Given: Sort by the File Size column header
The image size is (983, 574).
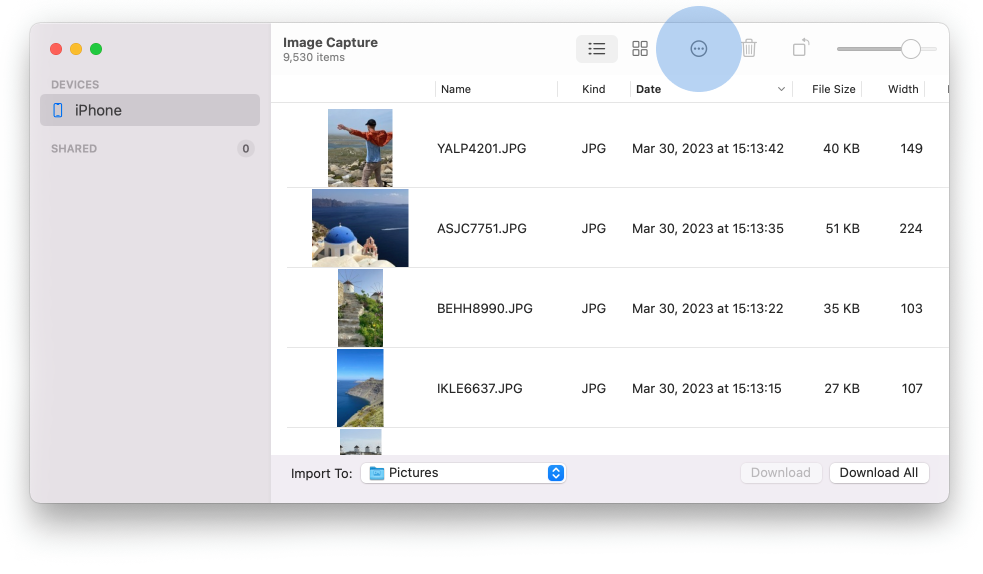Looking at the screenshot, I should (x=833, y=89).
